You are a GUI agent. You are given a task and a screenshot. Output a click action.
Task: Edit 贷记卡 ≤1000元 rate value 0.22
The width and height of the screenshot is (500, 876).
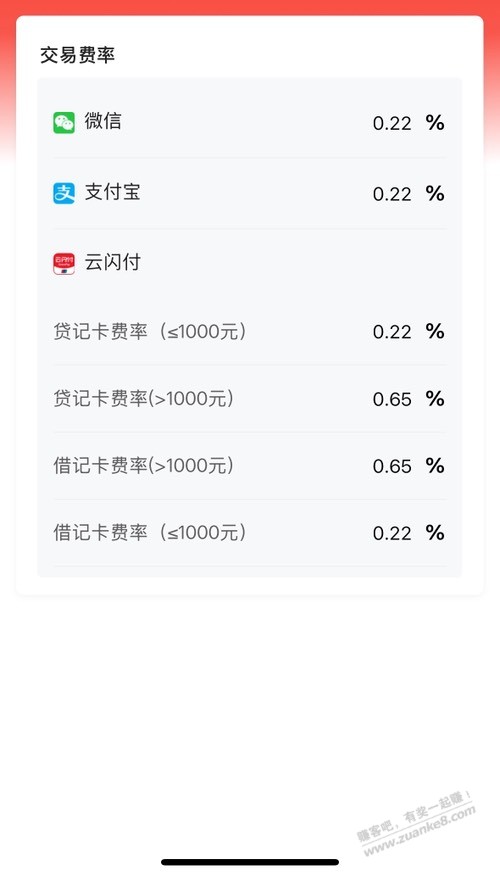(392, 332)
